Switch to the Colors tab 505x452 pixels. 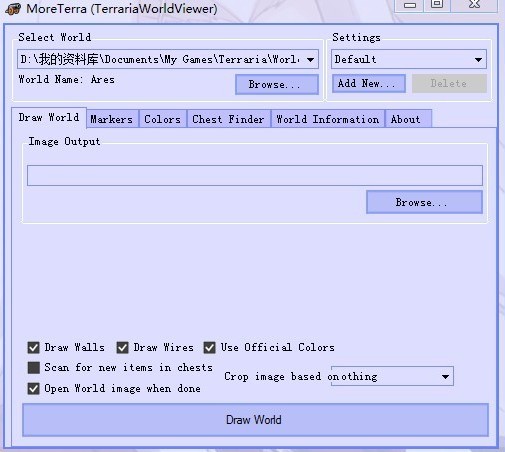[162, 119]
